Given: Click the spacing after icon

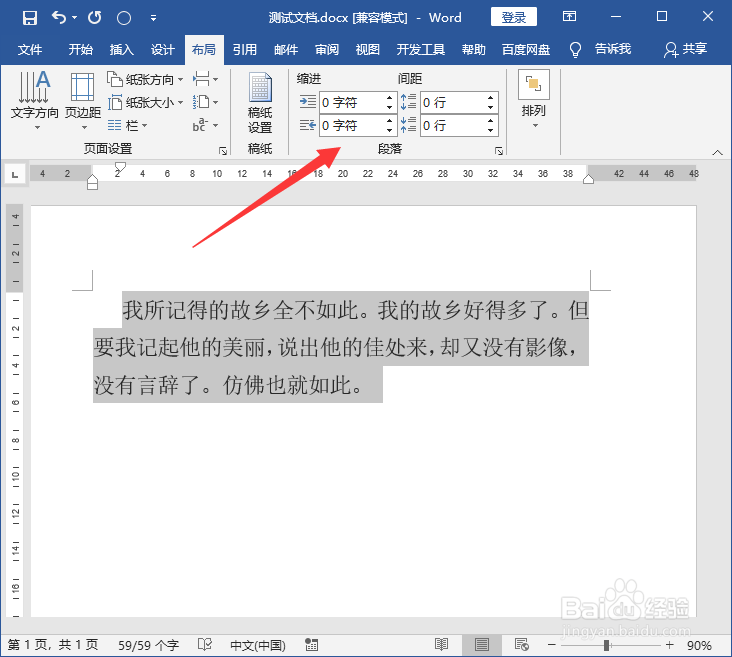Looking at the screenshot, I should coord(408,125).
